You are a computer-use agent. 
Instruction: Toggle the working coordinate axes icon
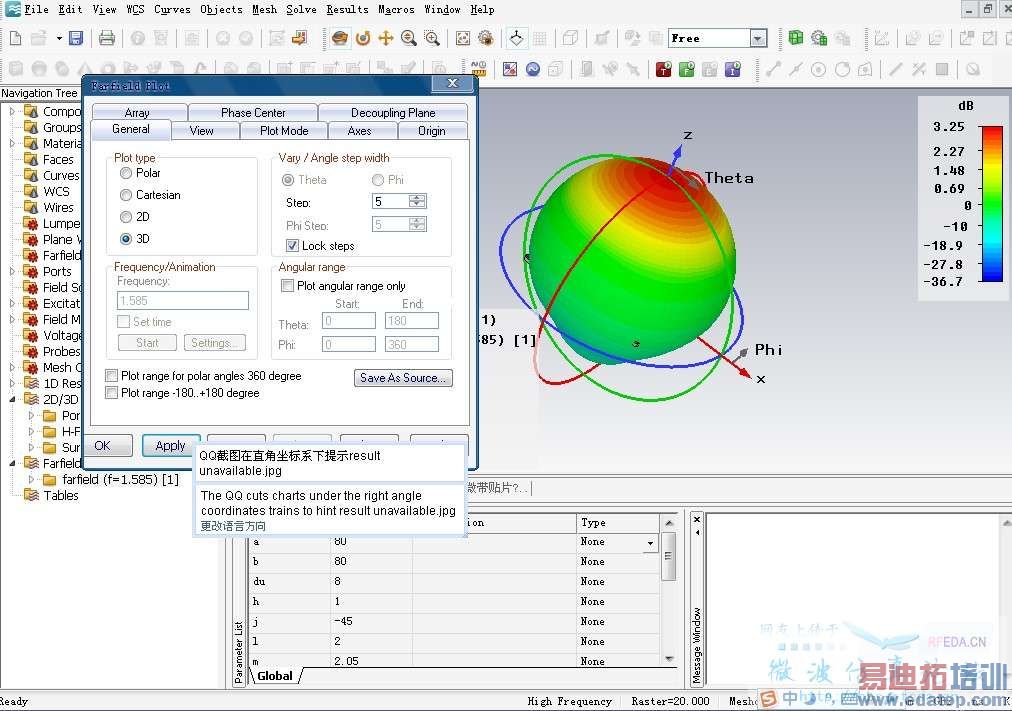[516, 38]
